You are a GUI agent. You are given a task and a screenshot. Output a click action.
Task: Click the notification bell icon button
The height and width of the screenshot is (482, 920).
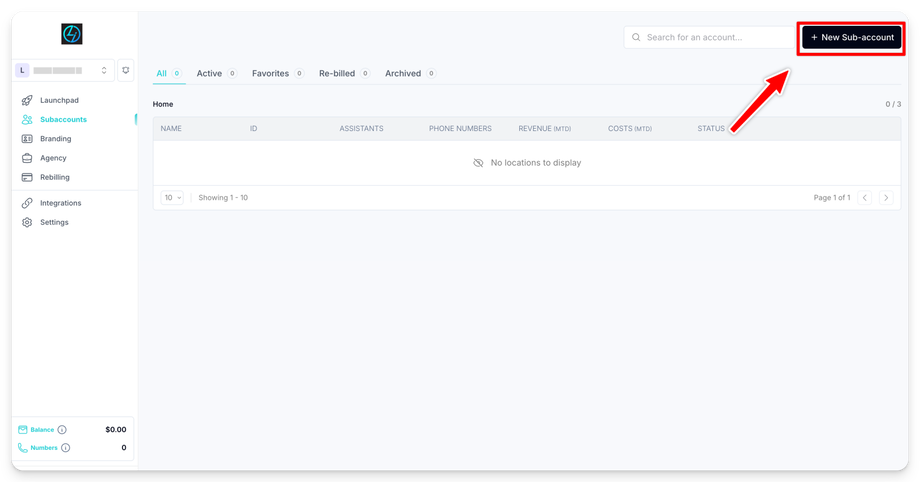click(x=126, y=70)
